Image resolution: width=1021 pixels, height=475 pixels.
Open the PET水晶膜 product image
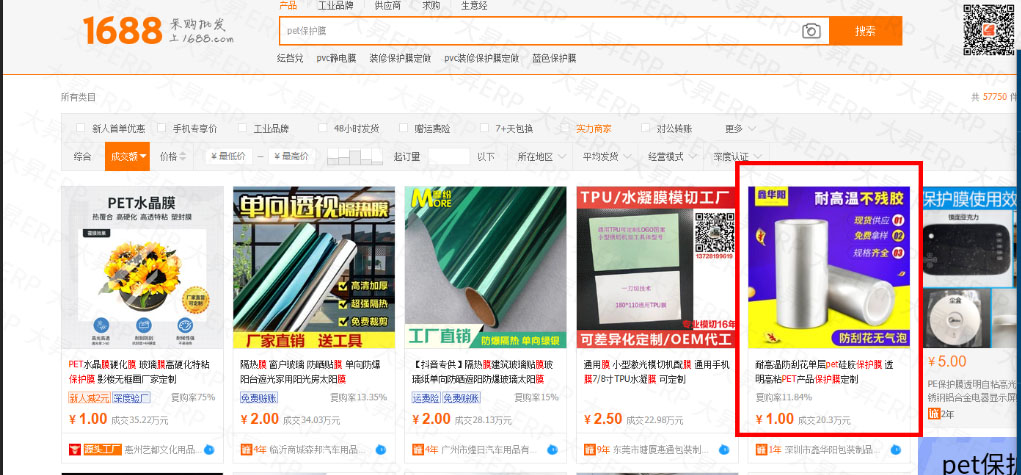pyautogui.click(x=143, y=267)
